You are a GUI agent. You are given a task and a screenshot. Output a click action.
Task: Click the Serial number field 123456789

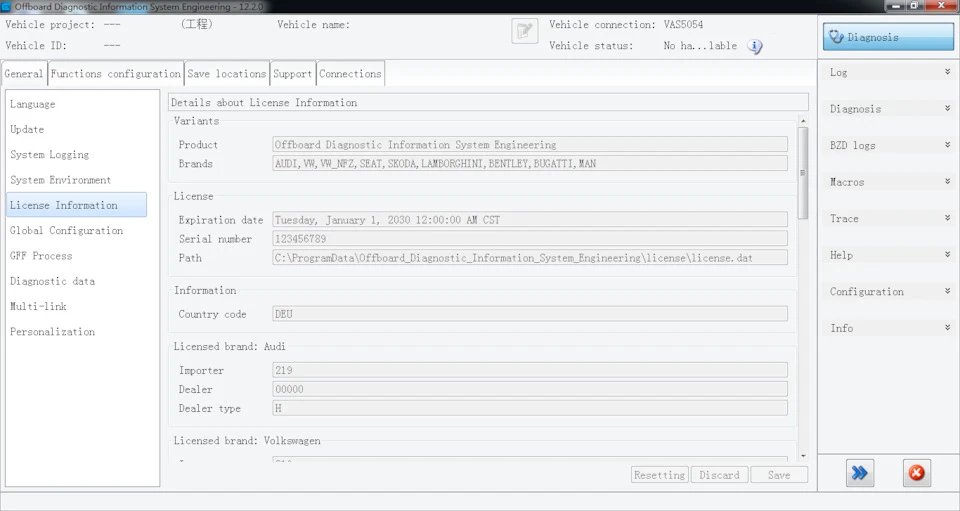coord(530,239)
